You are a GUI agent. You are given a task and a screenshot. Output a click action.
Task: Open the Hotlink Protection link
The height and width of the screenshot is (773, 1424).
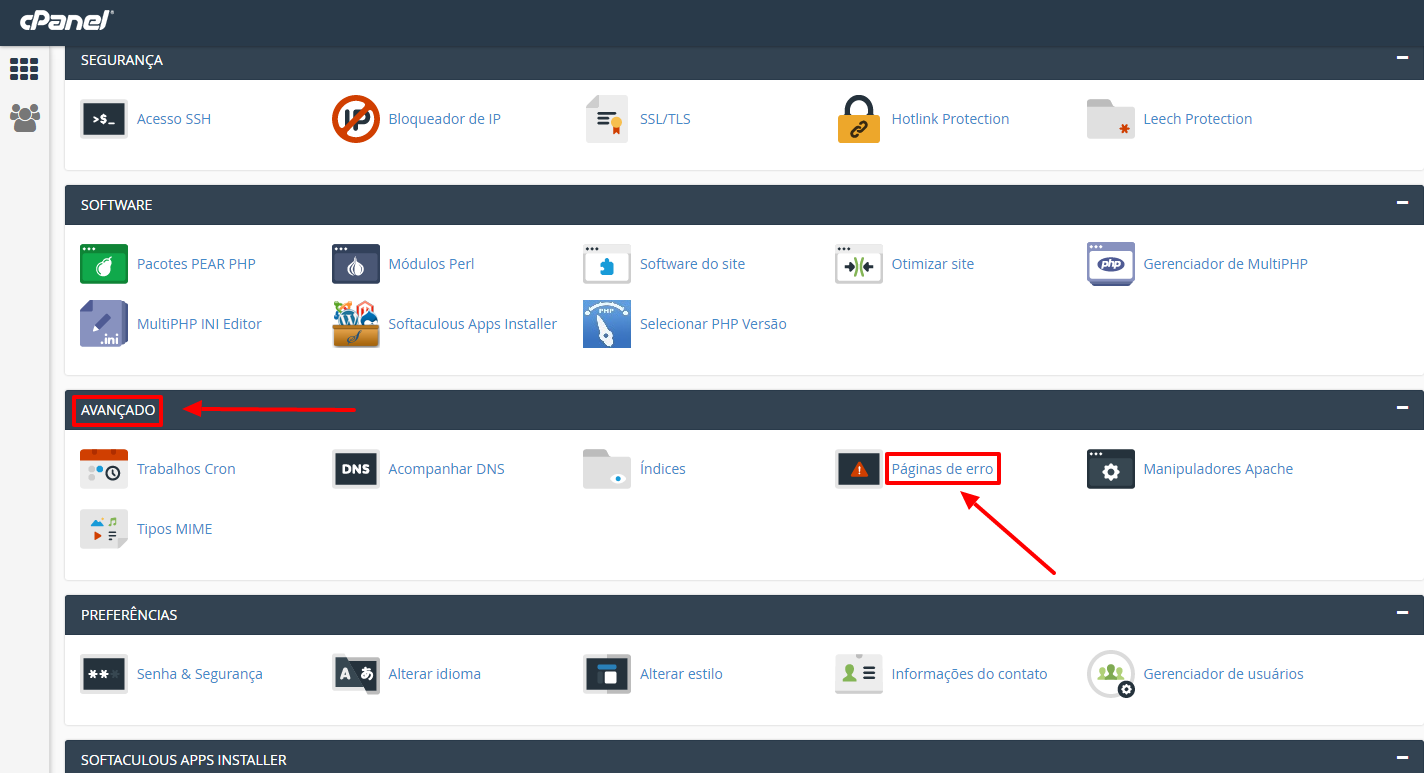(950, 119)
